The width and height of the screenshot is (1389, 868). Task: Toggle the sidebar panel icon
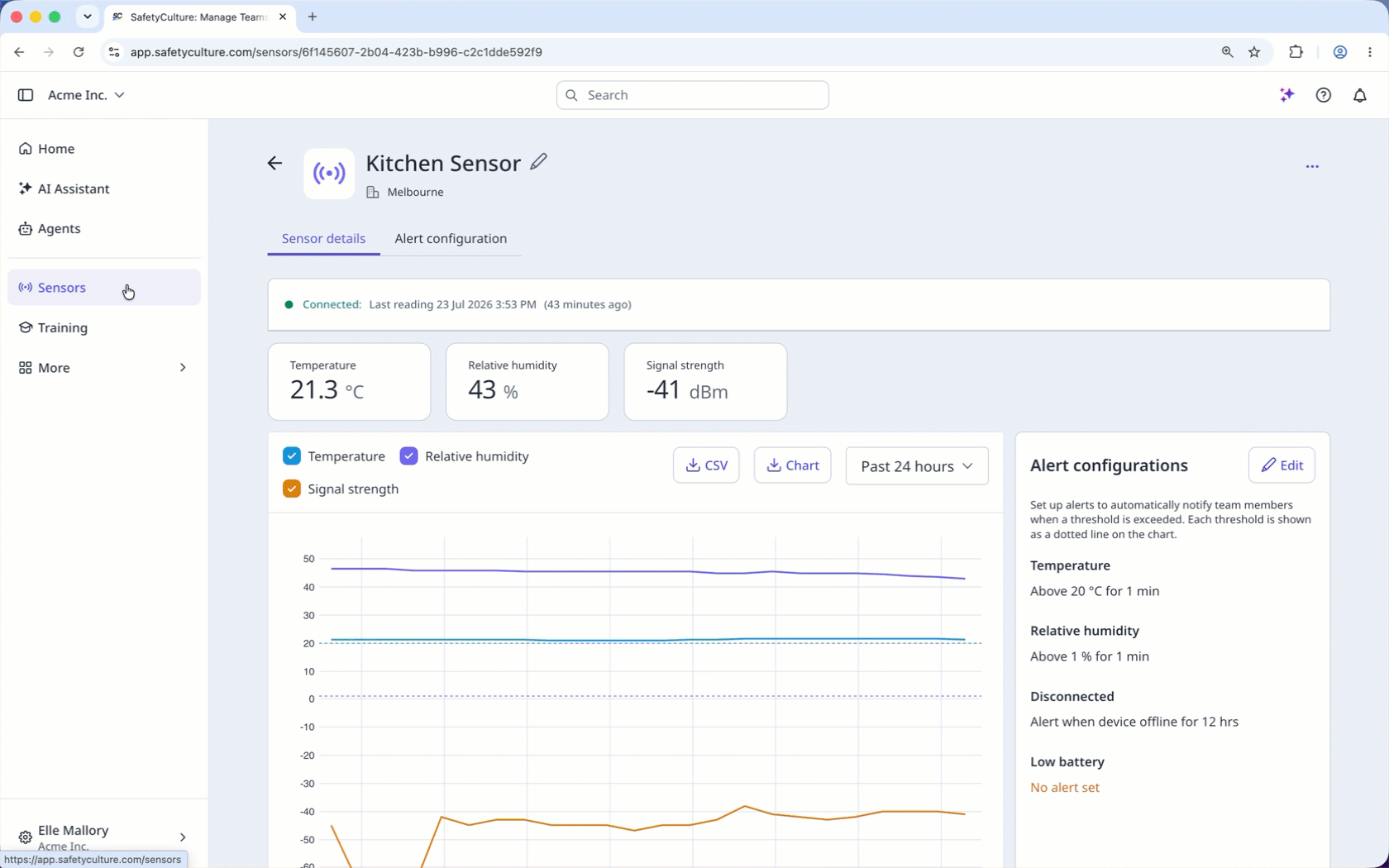tap(26, 95)
